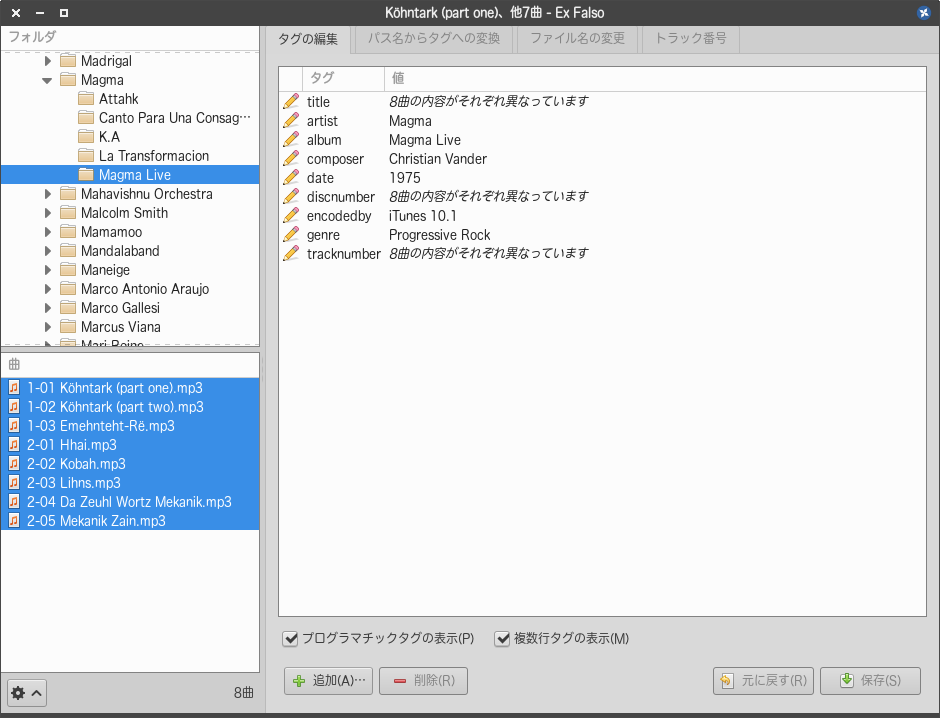
Task: Click the folder icon of K.A
Action: pos(86,137)
